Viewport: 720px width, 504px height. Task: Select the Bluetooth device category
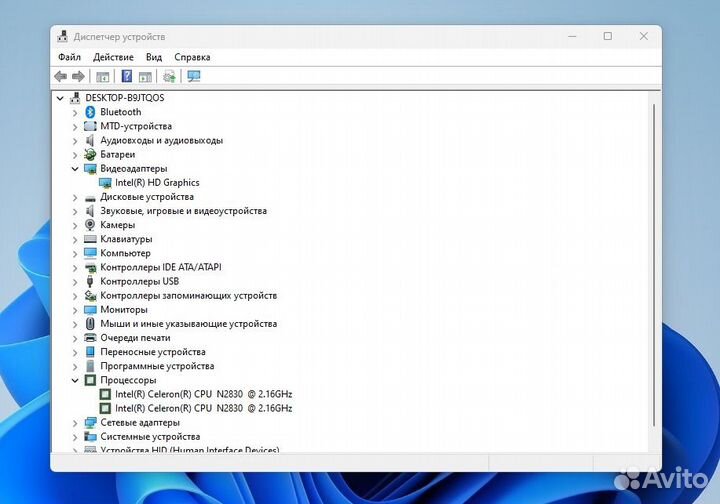120,112
